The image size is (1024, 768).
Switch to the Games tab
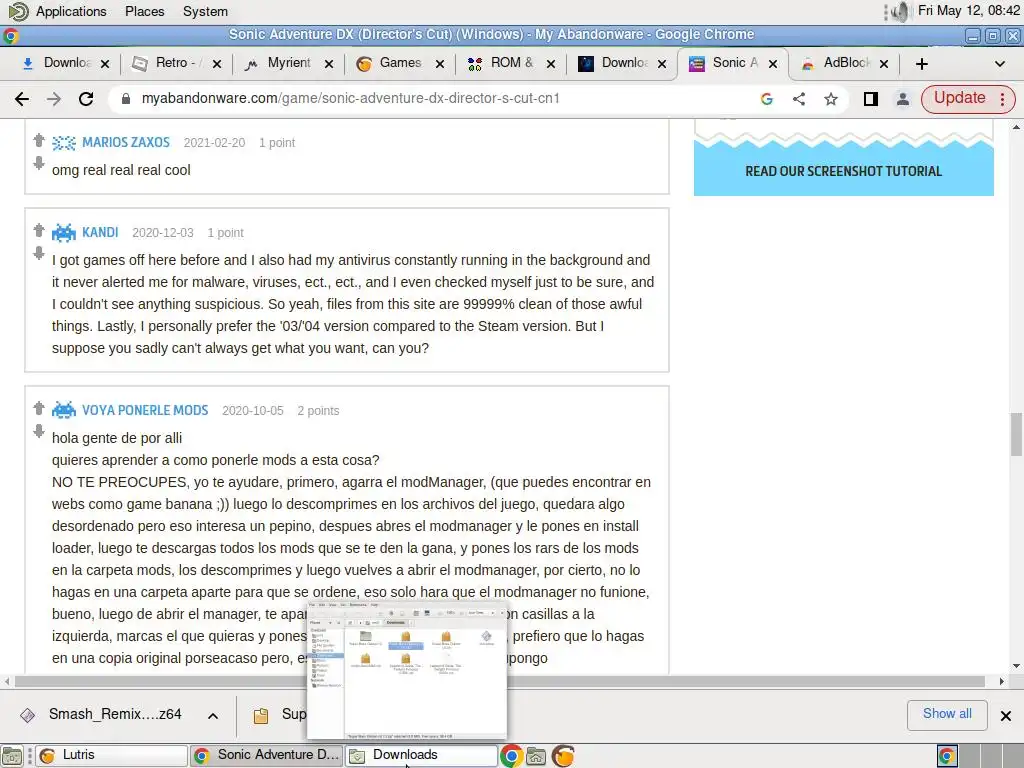pyautogui.click(x=400, y=63)
